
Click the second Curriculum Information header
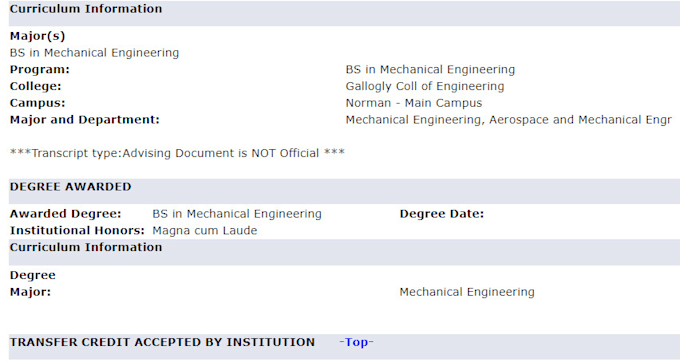[x=86, y=247]
